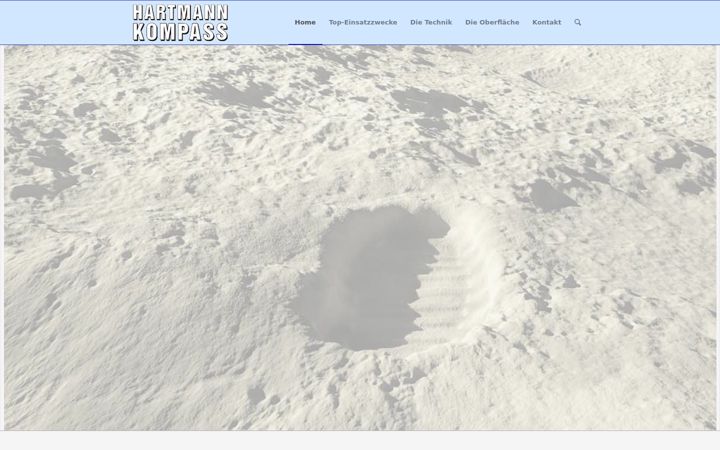Navigate to the Kontakt page
This screenshot has width=720, height=450.
coord(546,22)
